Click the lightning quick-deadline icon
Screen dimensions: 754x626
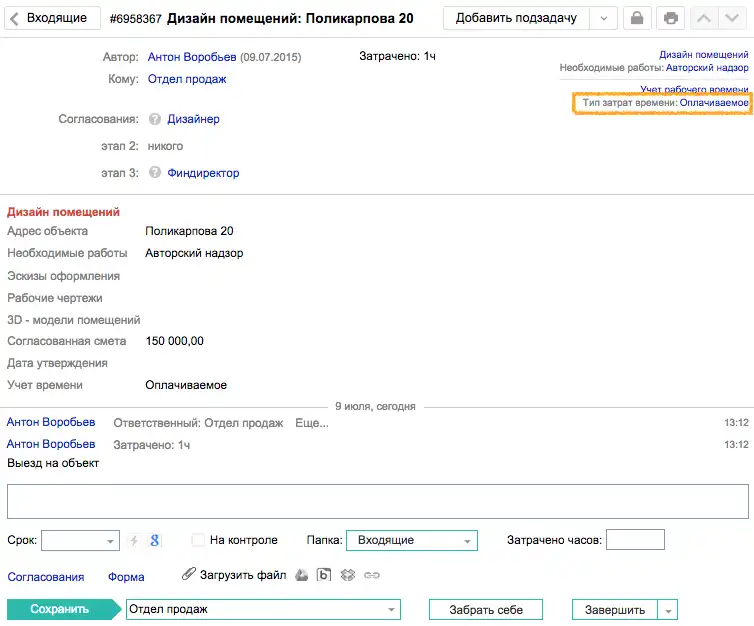click(134, 540)
